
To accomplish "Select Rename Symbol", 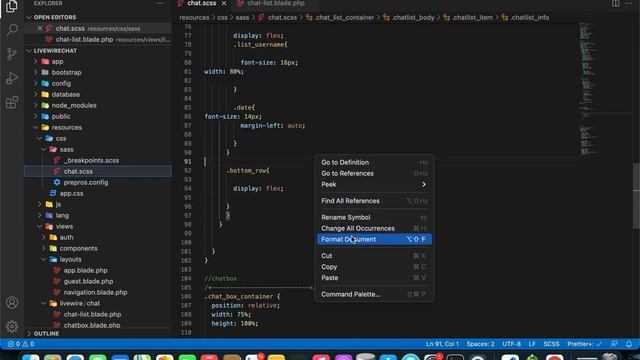I will point(346,218).
